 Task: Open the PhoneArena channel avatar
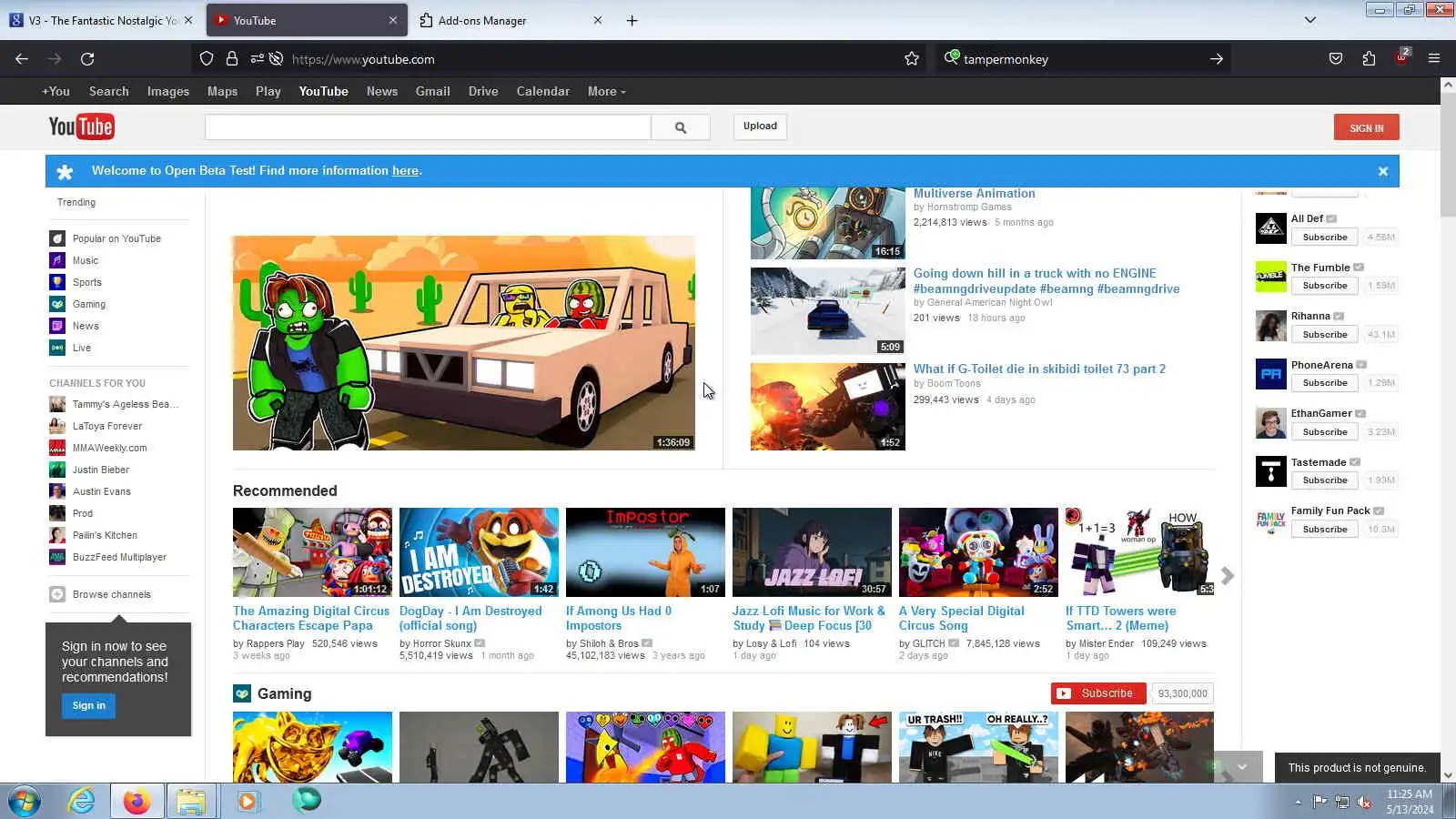coord(1270,374)
